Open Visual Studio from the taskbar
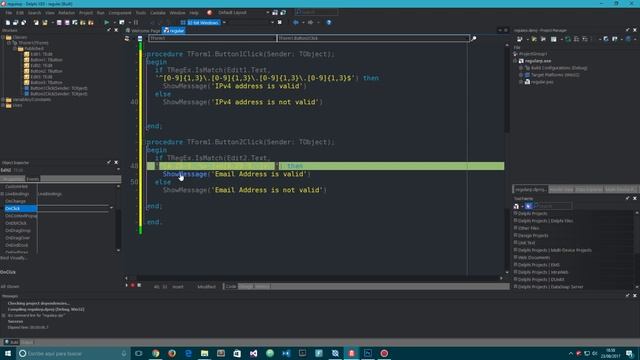Viewport: 640px width, 360px height. pos(253,353)
